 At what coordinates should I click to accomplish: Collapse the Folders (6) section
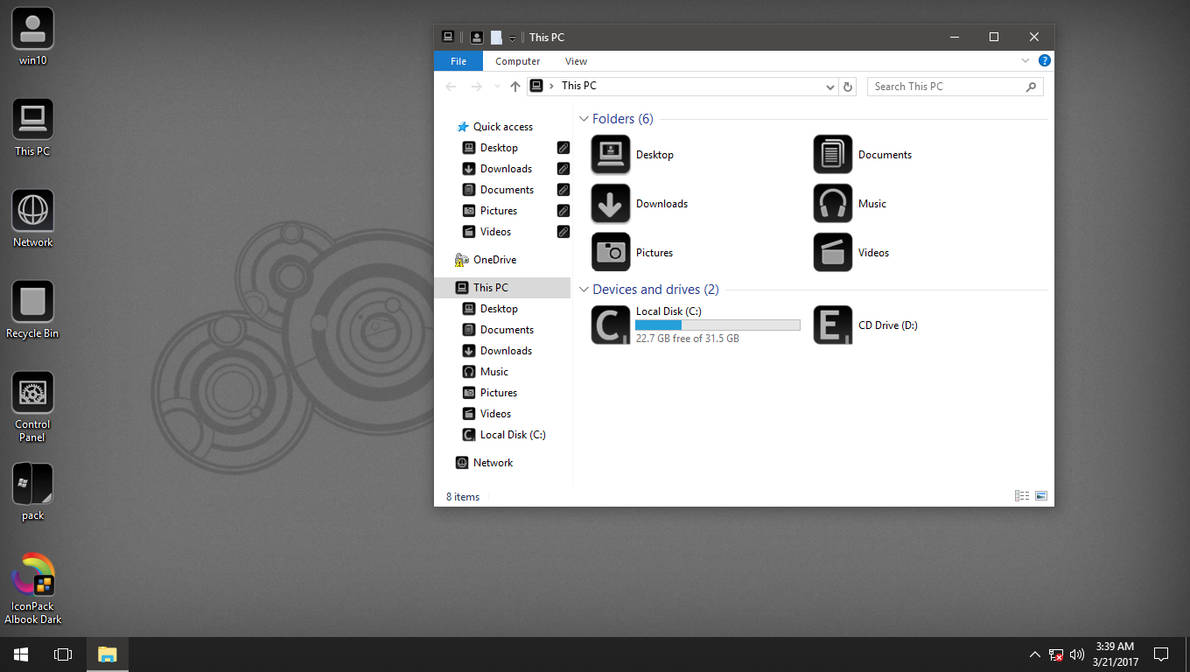pos(583,118)
